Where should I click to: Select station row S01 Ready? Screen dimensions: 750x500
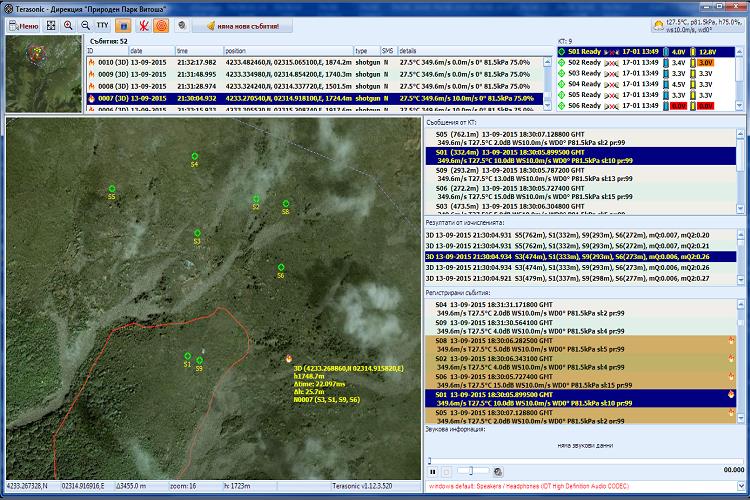pyautogui.click(x=646, y=52)
